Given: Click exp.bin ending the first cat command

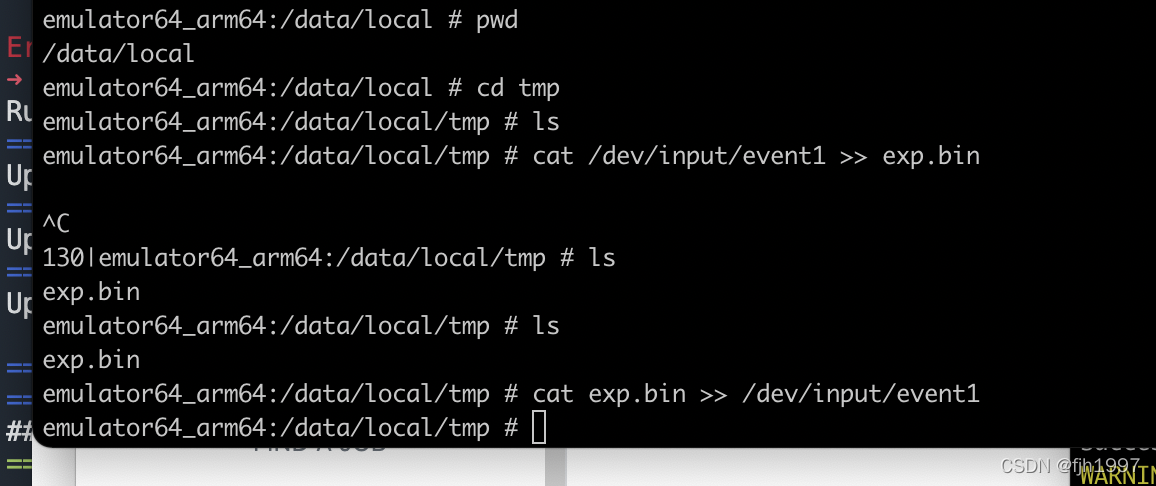Looking at the screenshot, I should (931, 156).
